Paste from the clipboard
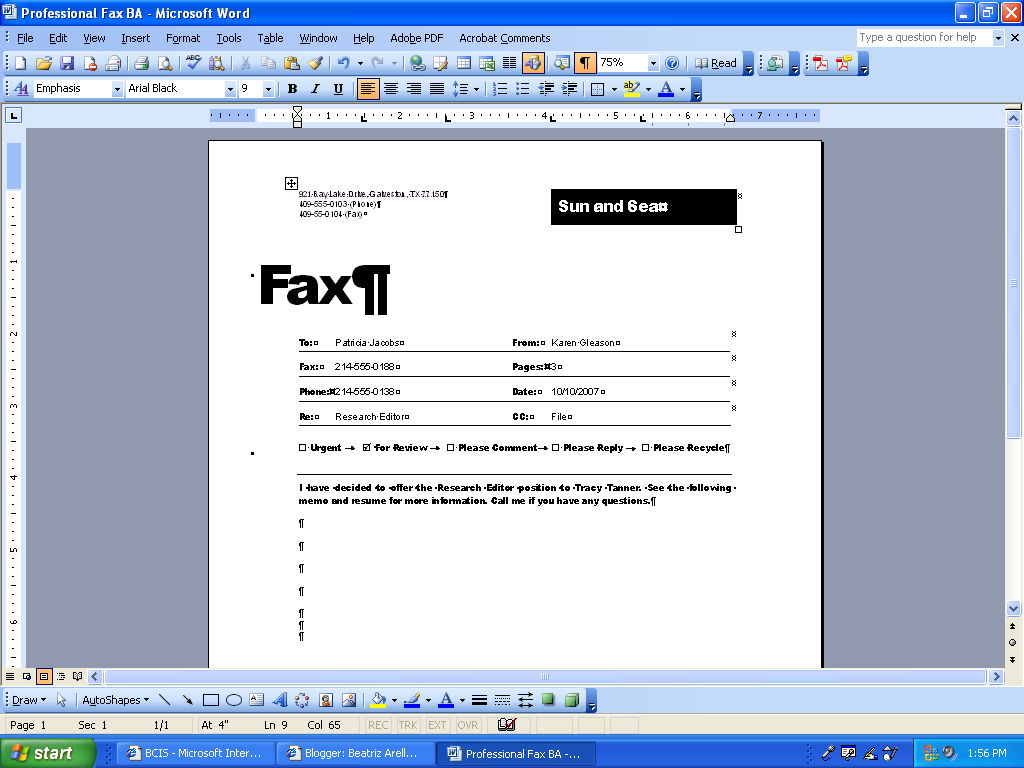The height and width of the screenshot is (768, 1024). [292, 63]
